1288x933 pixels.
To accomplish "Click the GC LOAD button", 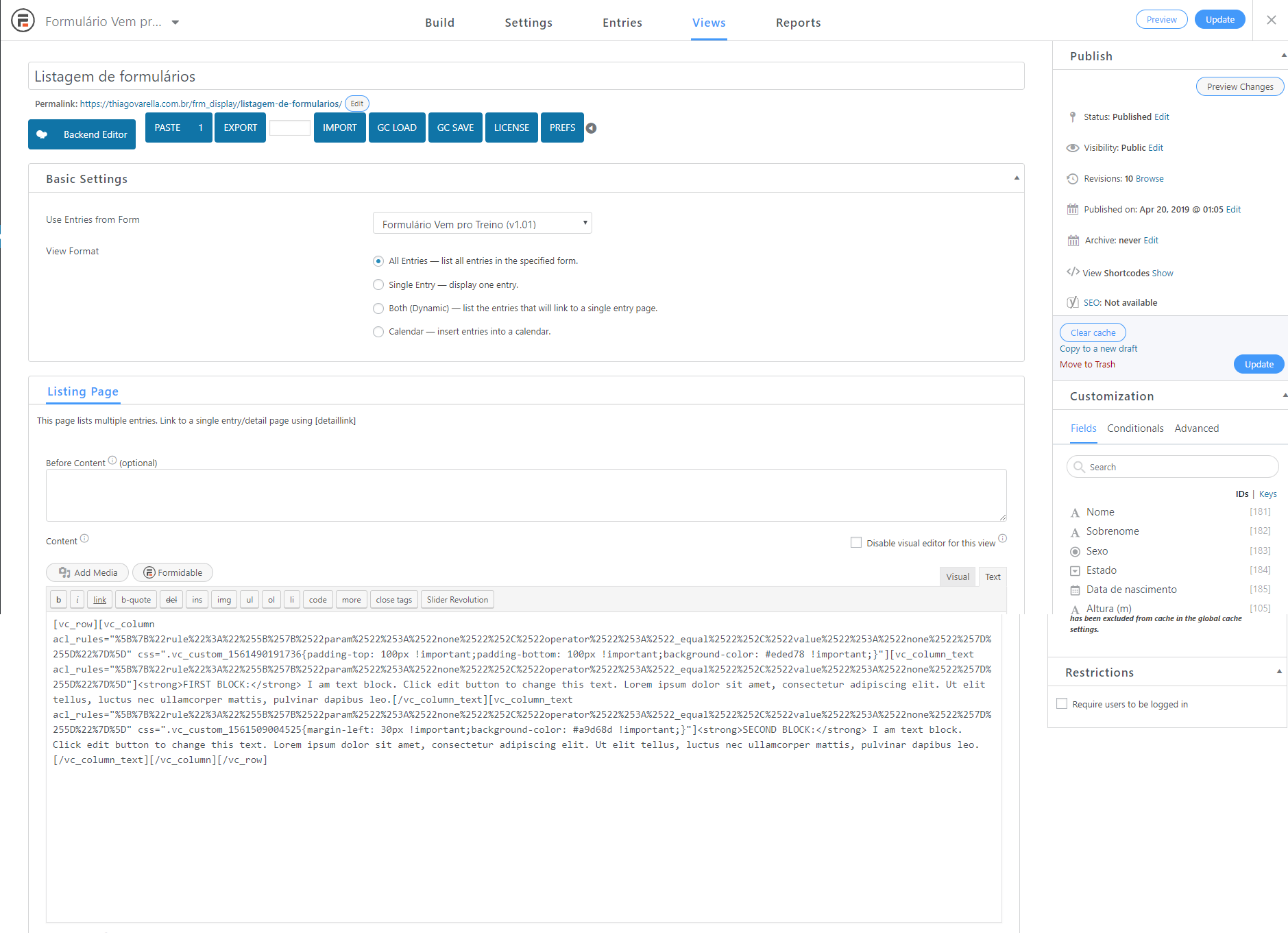I will pyautogui.click(x=397, y=128).
